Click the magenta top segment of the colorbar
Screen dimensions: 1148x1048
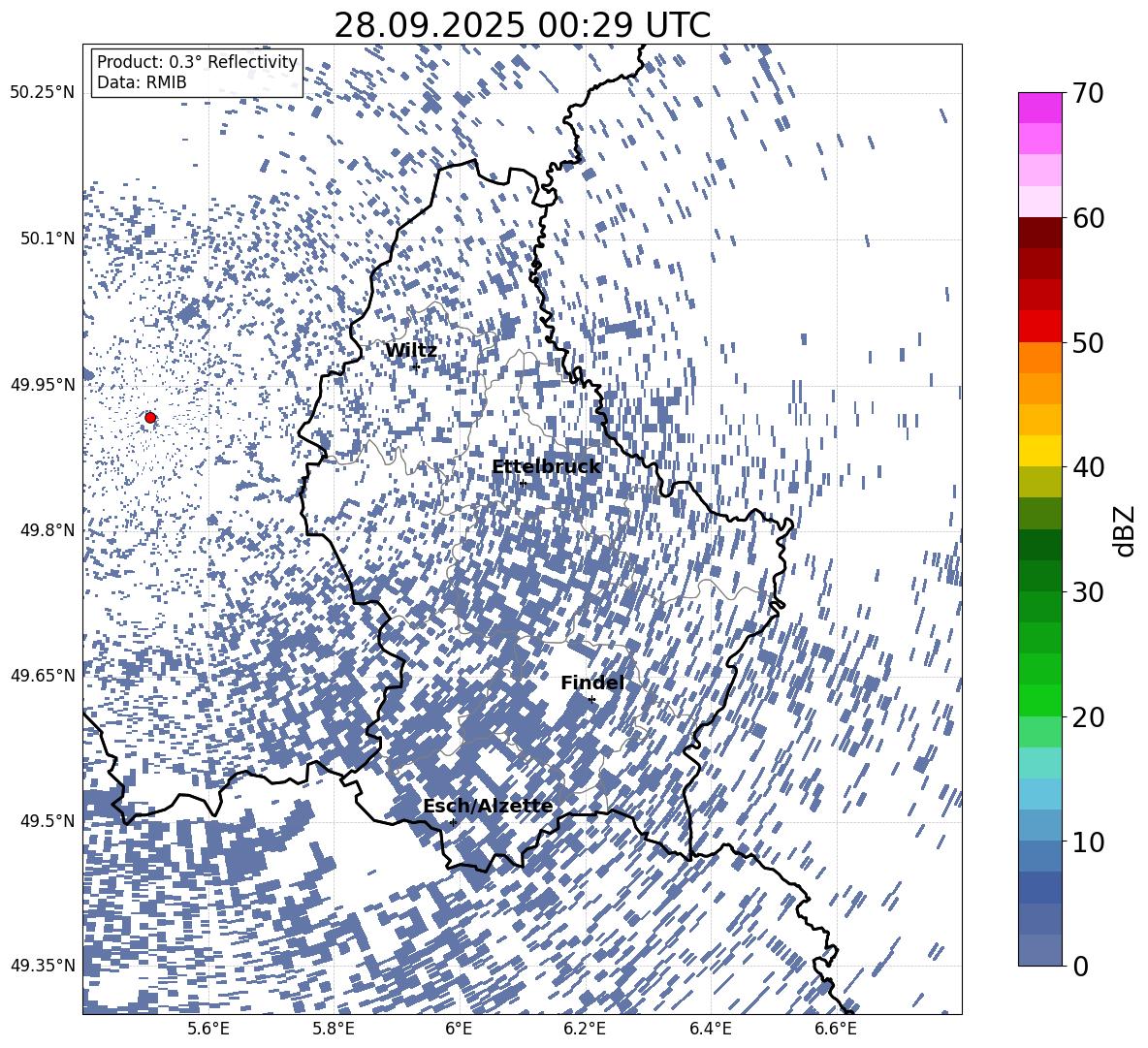click(1039, 109)
